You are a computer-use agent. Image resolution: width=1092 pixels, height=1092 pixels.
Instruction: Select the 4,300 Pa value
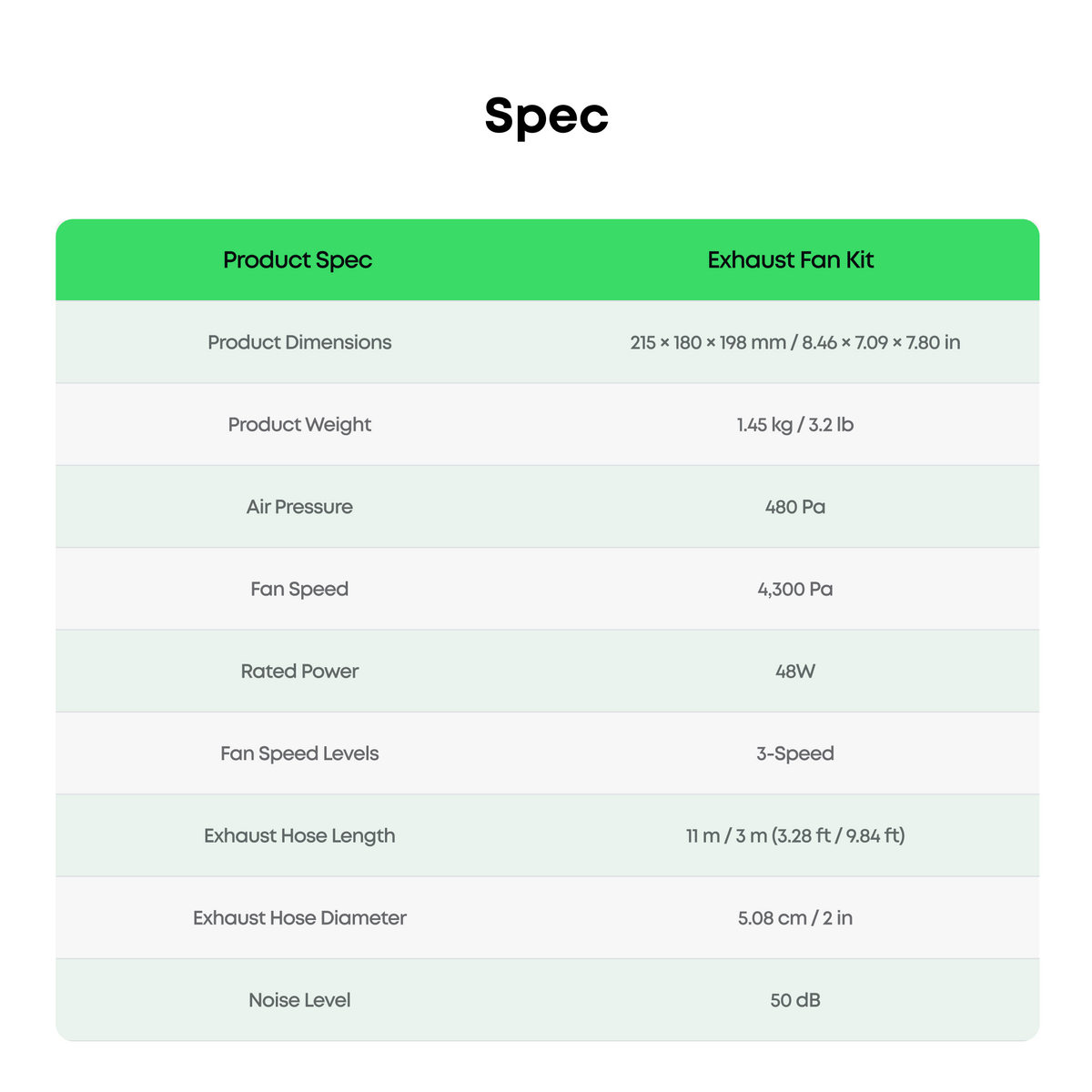(795, 589)
